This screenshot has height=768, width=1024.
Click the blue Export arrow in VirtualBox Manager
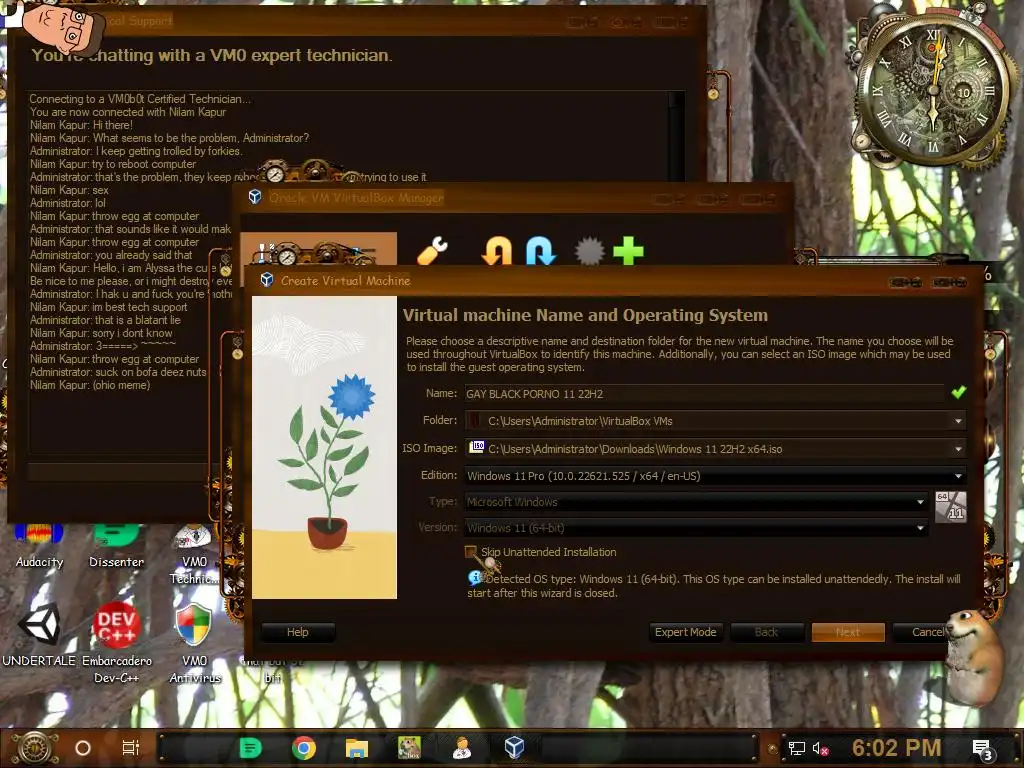click(541, 251)
